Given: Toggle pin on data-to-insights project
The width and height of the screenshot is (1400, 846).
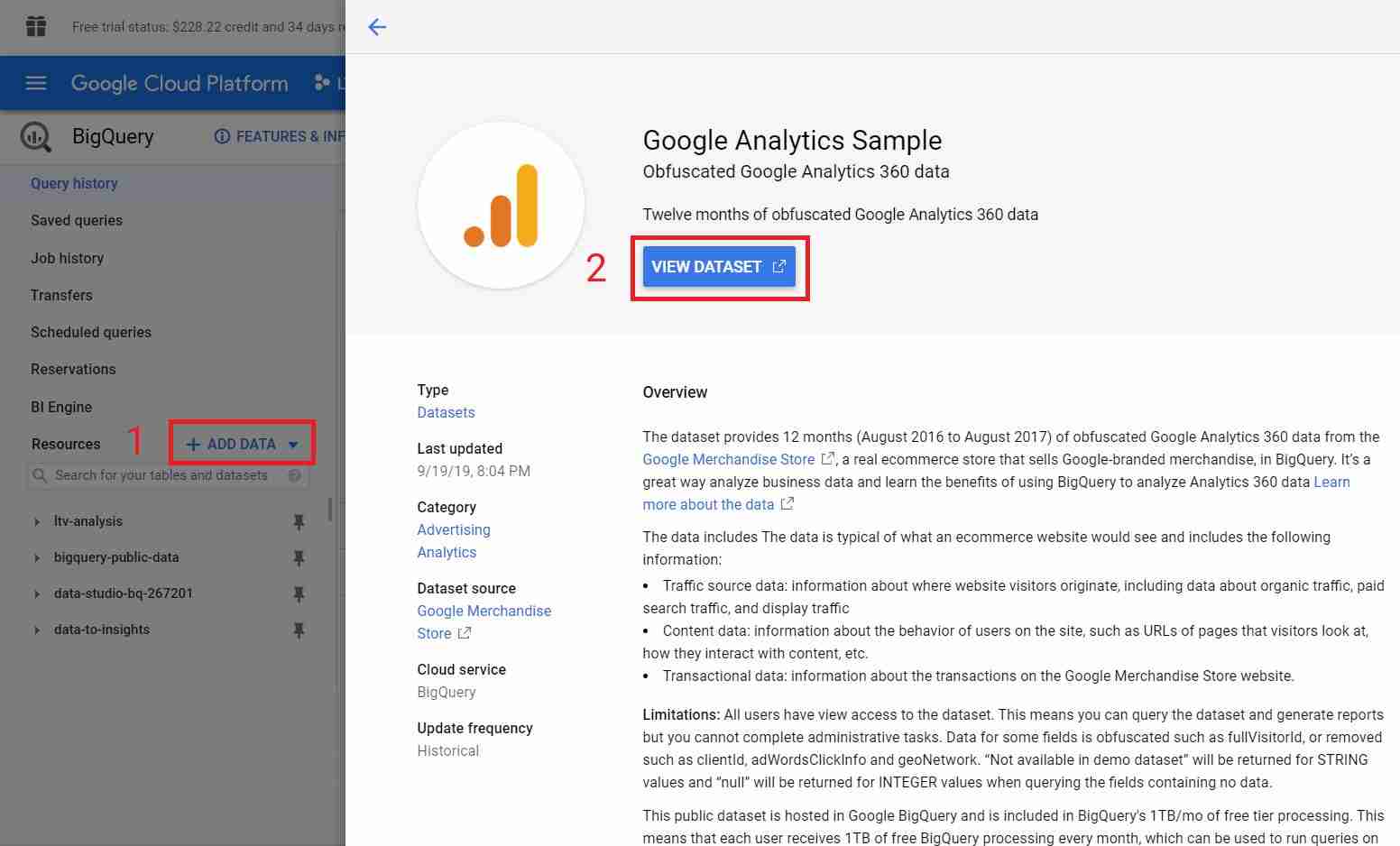Looking at the screenshot, I should click(x=299, y=630).
